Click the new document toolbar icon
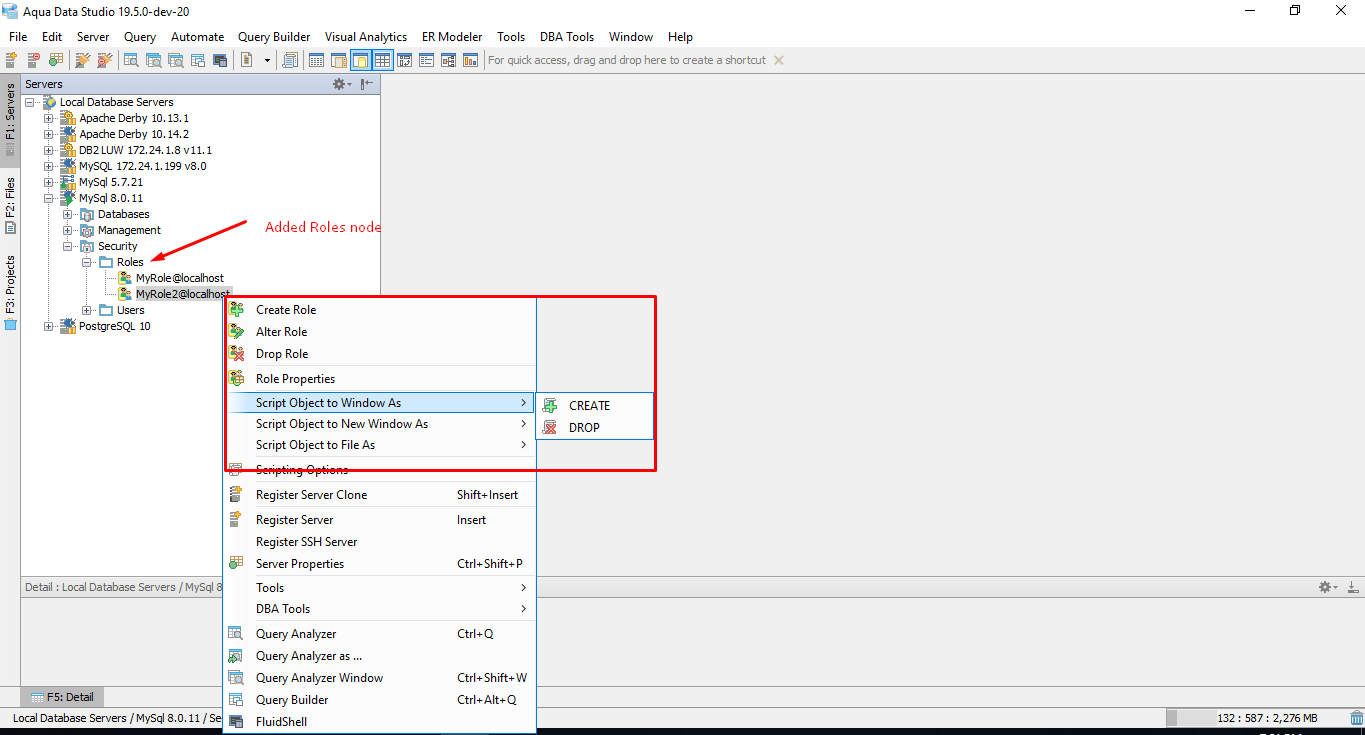 [x=247, y=60]
